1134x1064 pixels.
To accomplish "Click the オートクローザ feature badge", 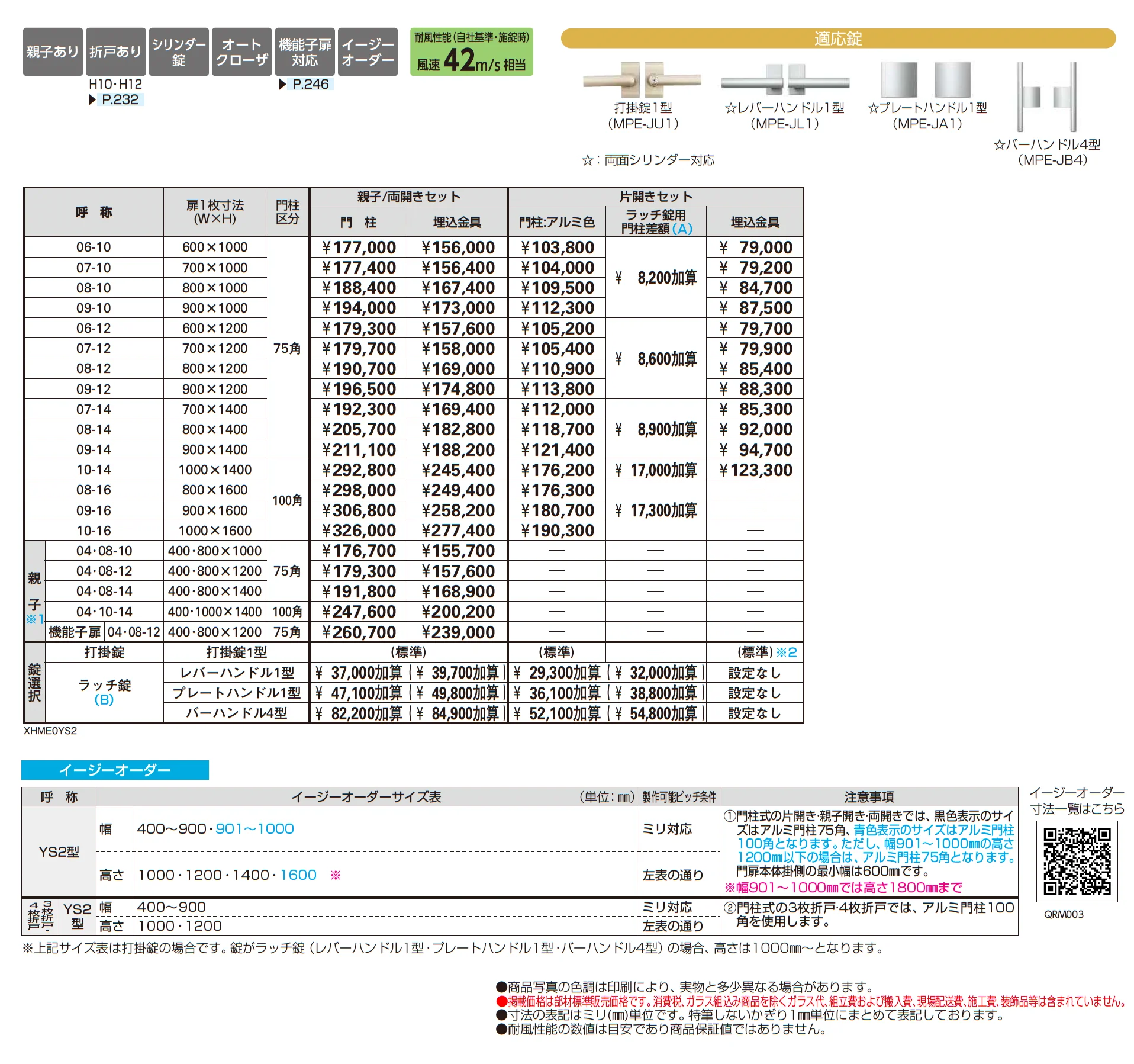I will (241, 52).
